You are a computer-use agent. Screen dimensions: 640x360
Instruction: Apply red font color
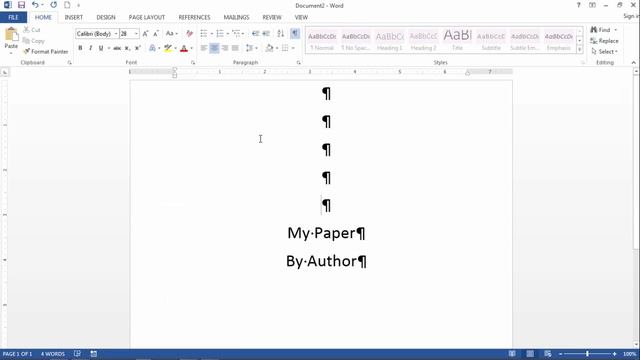[x=184, y=48]
